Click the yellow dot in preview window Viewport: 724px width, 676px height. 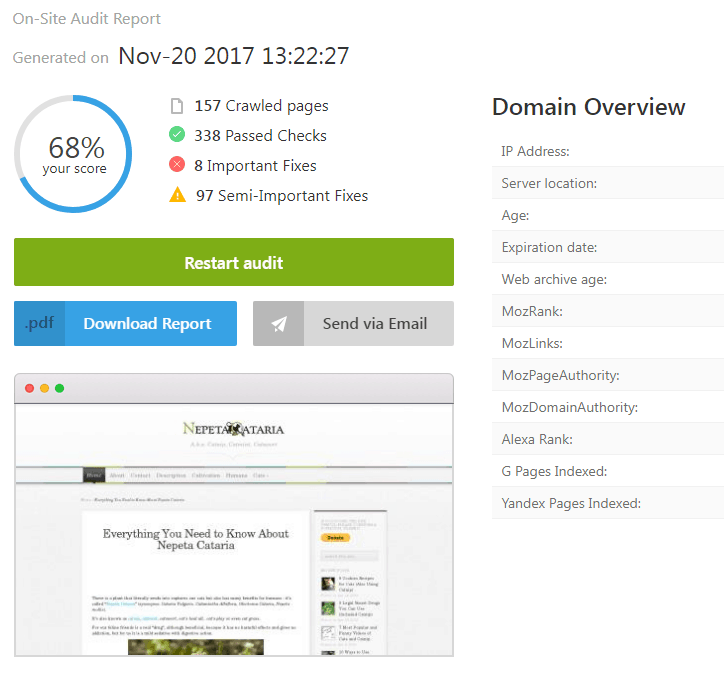click(x=45, y=388)
